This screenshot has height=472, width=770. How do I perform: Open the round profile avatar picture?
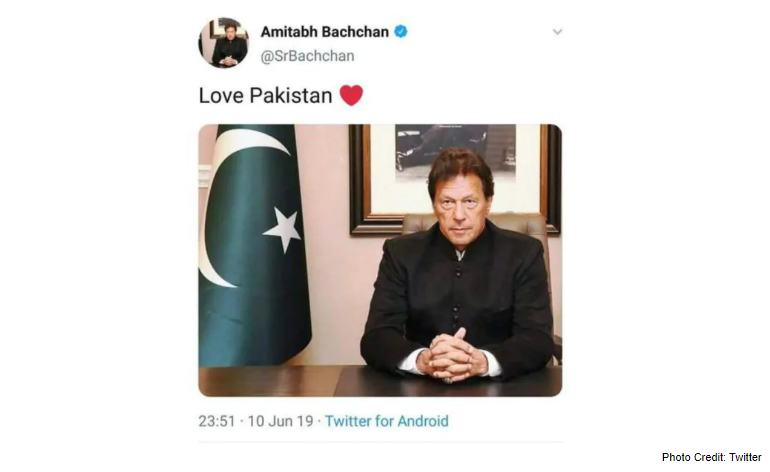click(x=223, y=43)
